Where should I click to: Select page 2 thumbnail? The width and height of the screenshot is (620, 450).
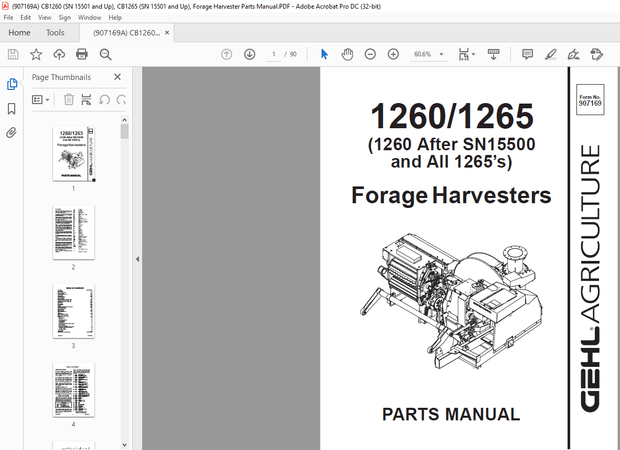click(x=74, y=233)
